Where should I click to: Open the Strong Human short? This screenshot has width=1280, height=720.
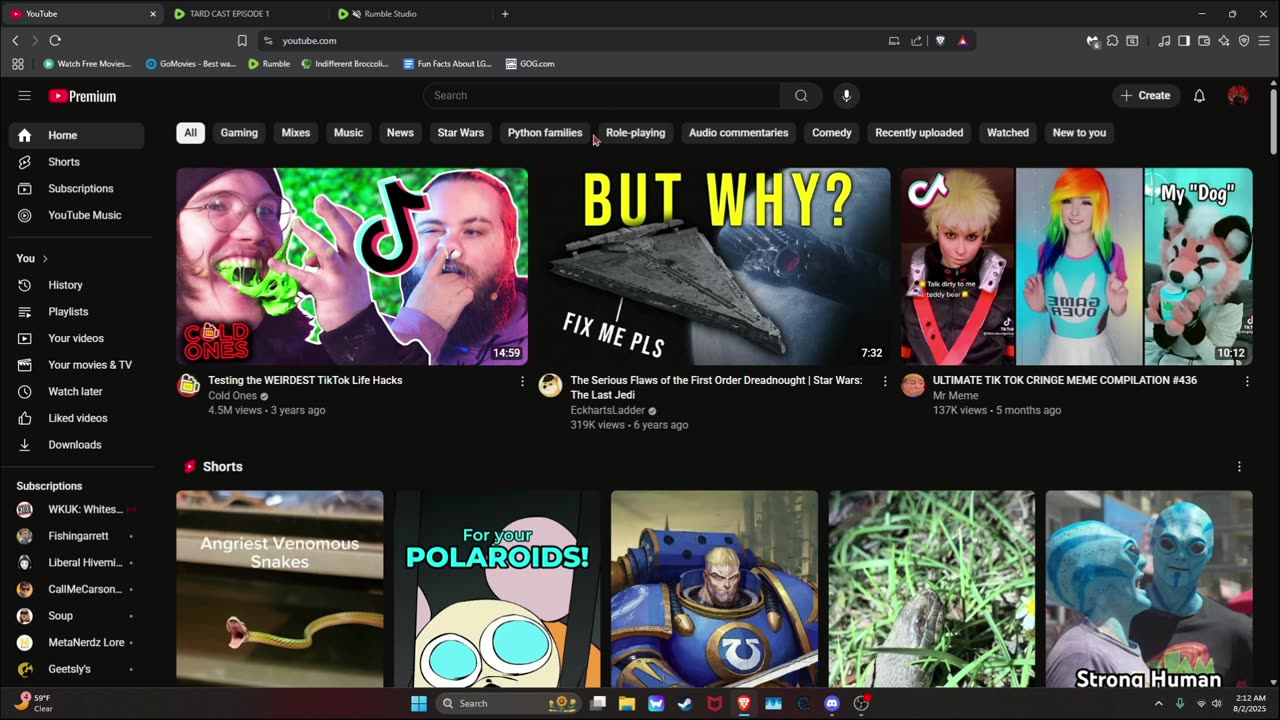[x=1149, y=589]
